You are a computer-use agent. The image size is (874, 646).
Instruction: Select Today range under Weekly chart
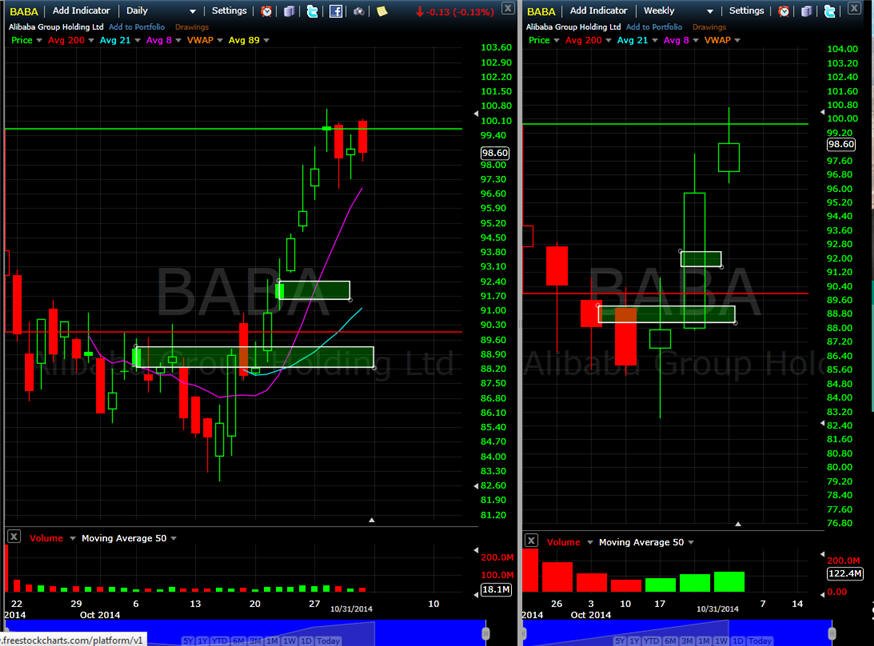pos(759,640)
